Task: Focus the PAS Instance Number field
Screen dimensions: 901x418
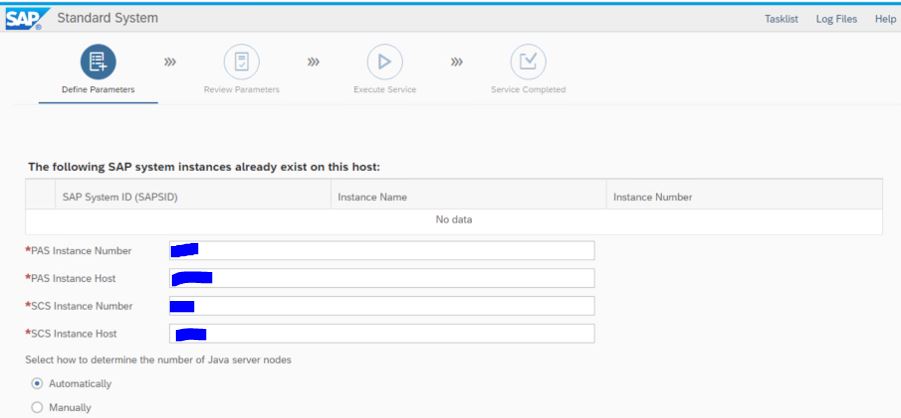Action: coord(382,251)
